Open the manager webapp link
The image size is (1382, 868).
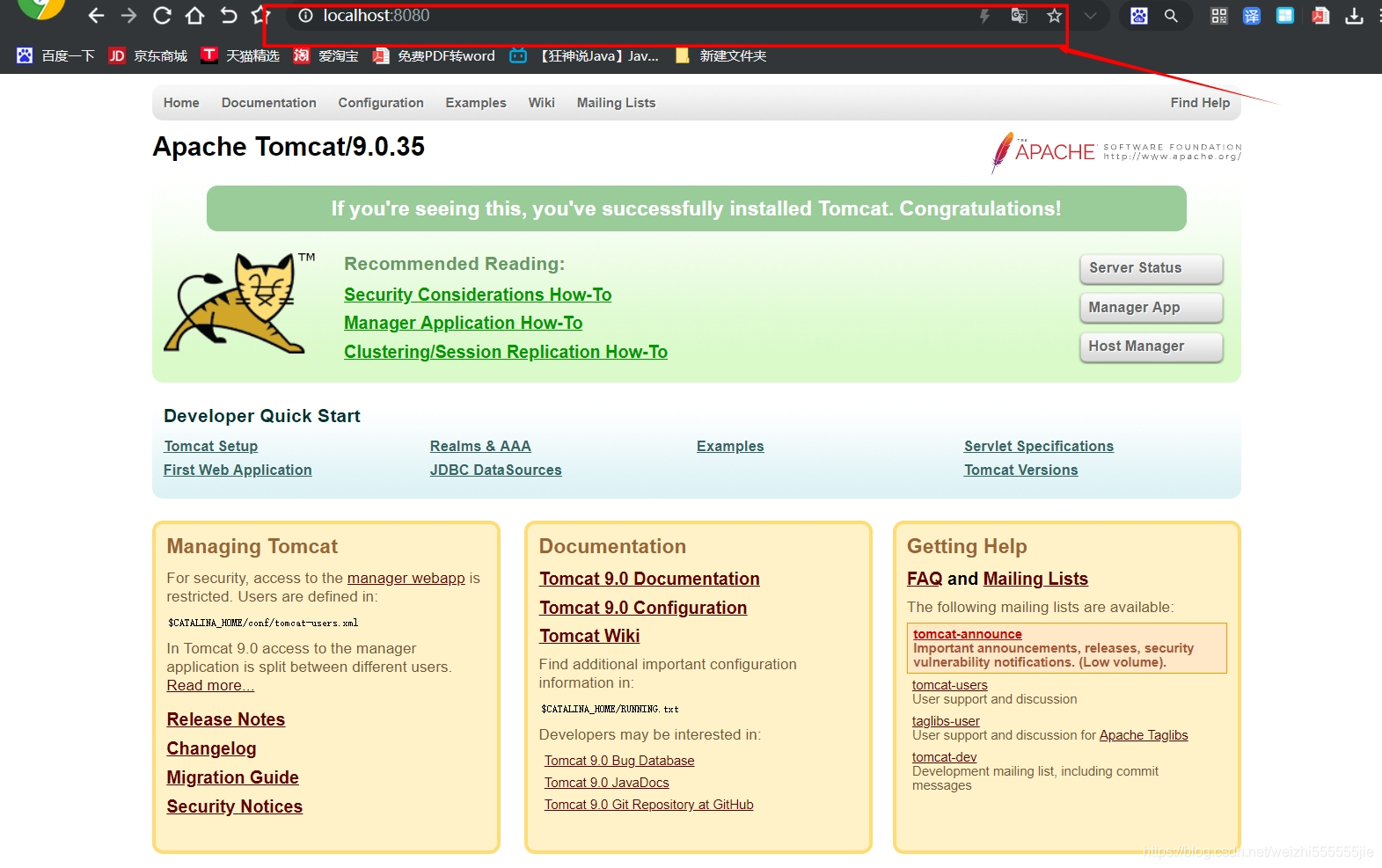click(x=406, y=578)
